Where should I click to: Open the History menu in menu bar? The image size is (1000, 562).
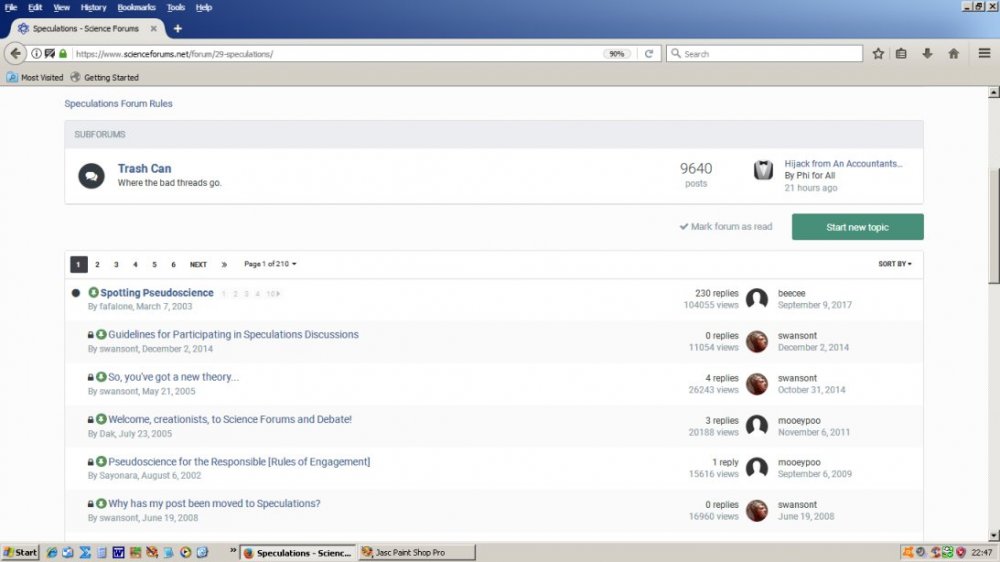pos(93,7)
